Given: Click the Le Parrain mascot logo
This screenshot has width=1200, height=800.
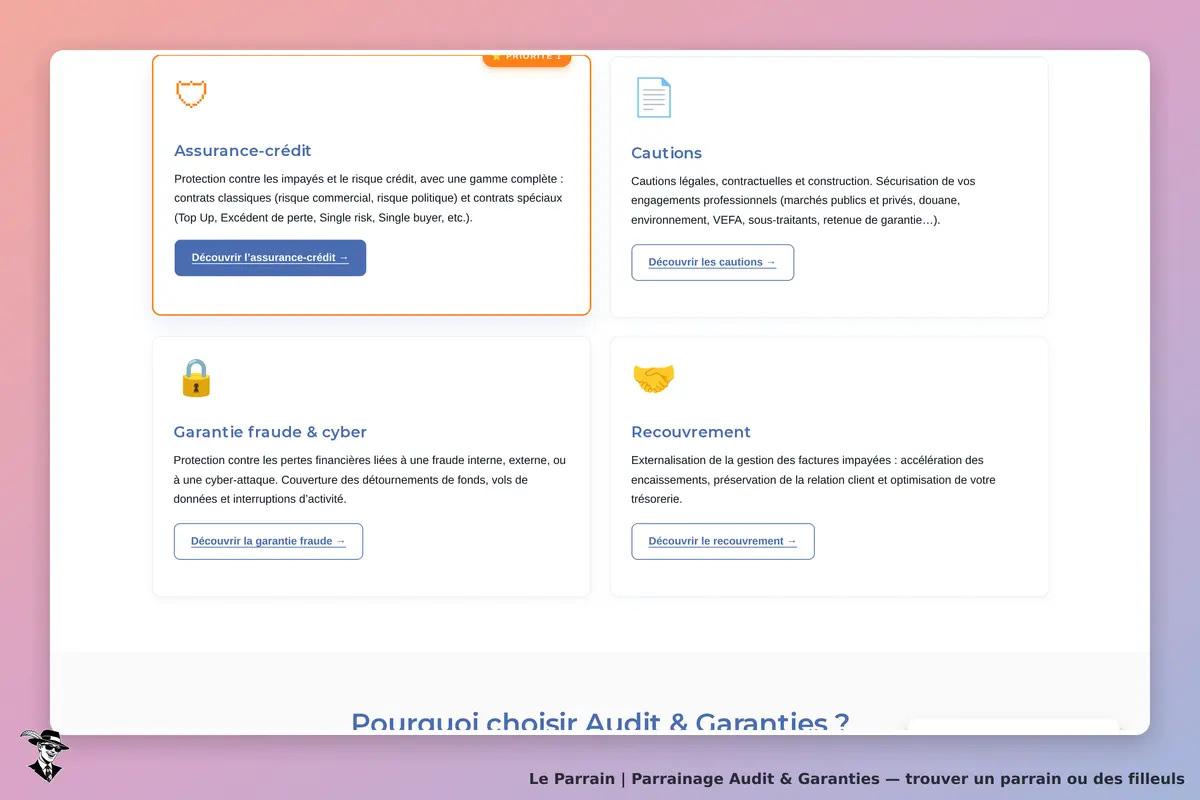Looking at the screenshot, I should click(x=44, y=755).
